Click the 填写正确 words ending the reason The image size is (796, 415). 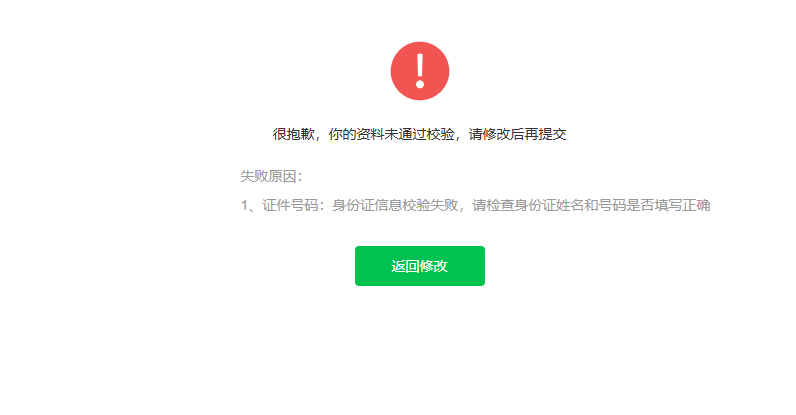click(682, 206)
